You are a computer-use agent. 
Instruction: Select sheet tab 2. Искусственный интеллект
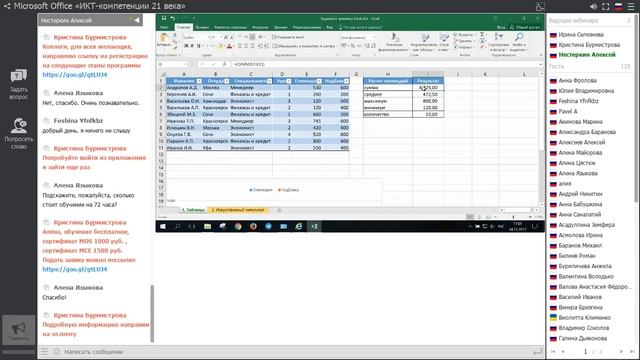click(x=238, y=210)
